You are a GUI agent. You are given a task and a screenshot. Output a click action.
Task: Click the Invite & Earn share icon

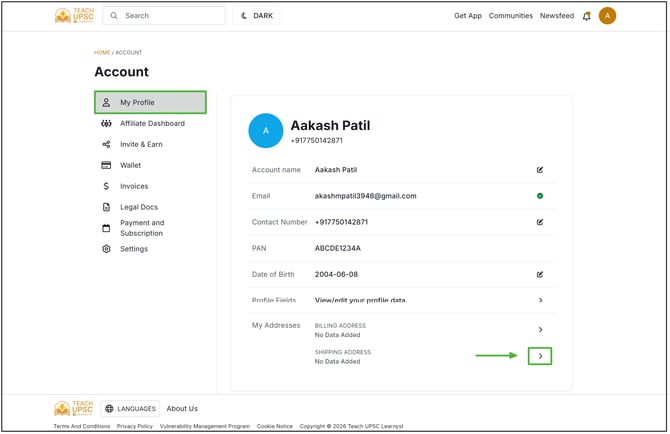tap(106, 145)
